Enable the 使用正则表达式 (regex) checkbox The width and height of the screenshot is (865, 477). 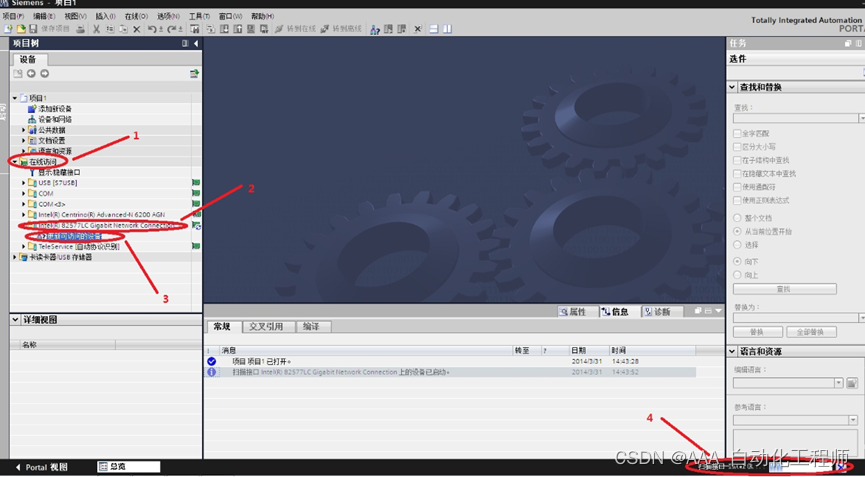(x=737, y=200)
